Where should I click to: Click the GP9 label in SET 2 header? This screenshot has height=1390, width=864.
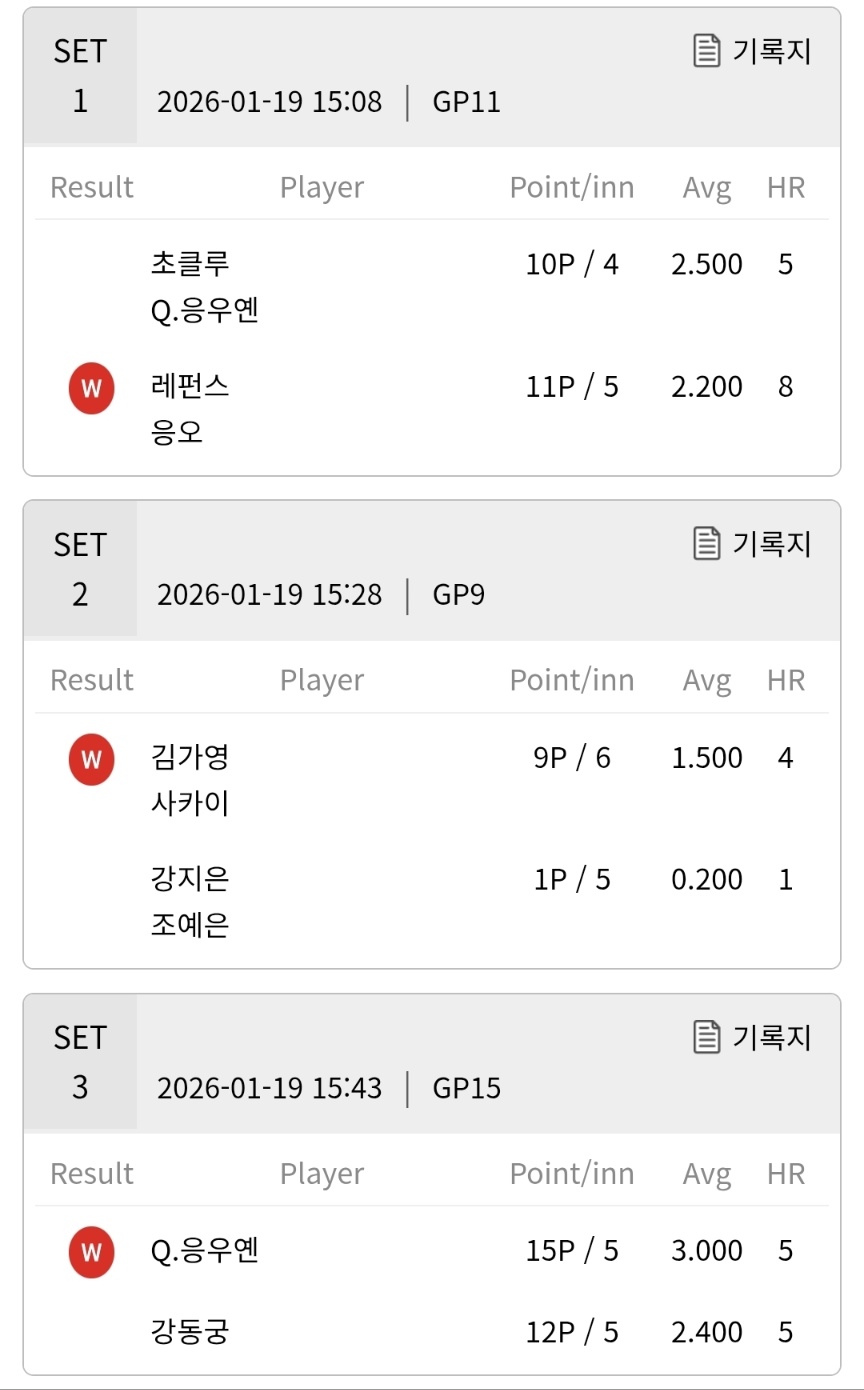(x=459, y=595)
